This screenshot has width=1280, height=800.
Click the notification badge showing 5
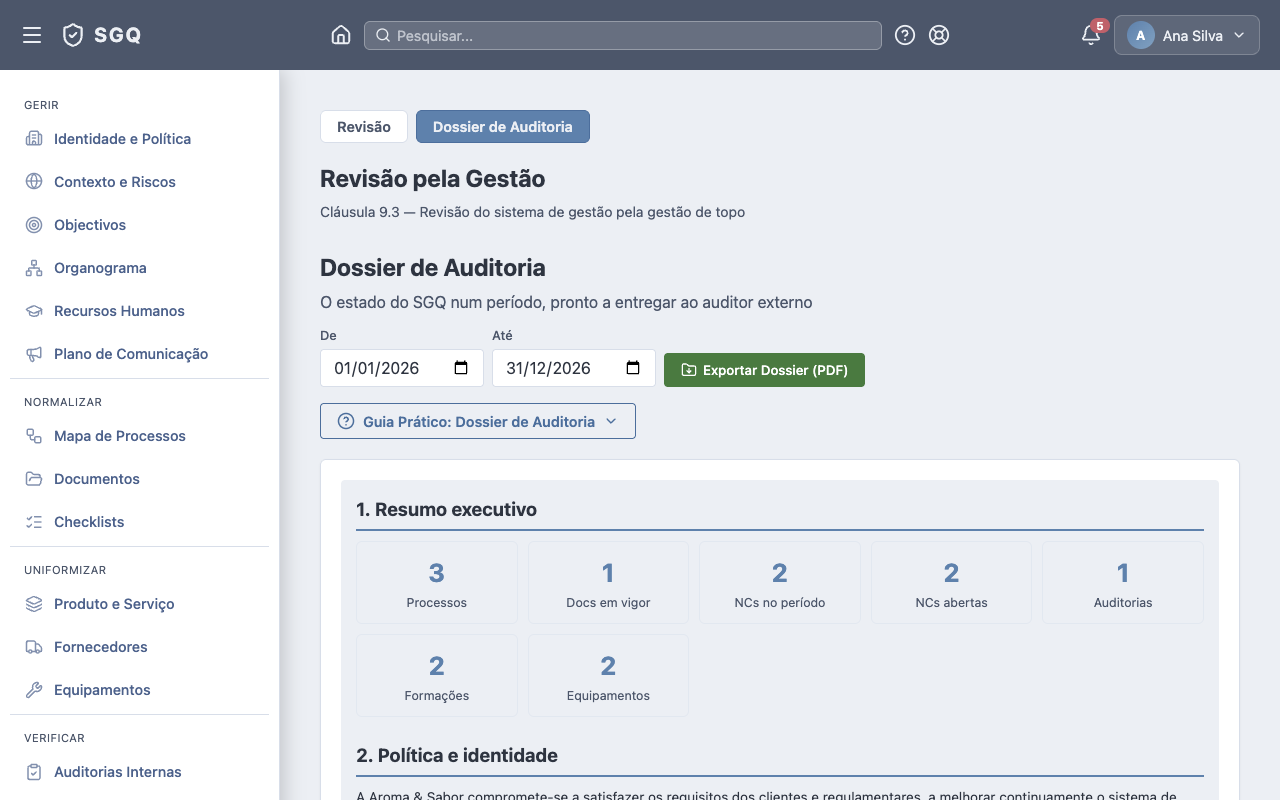(x=1100, y=26)
